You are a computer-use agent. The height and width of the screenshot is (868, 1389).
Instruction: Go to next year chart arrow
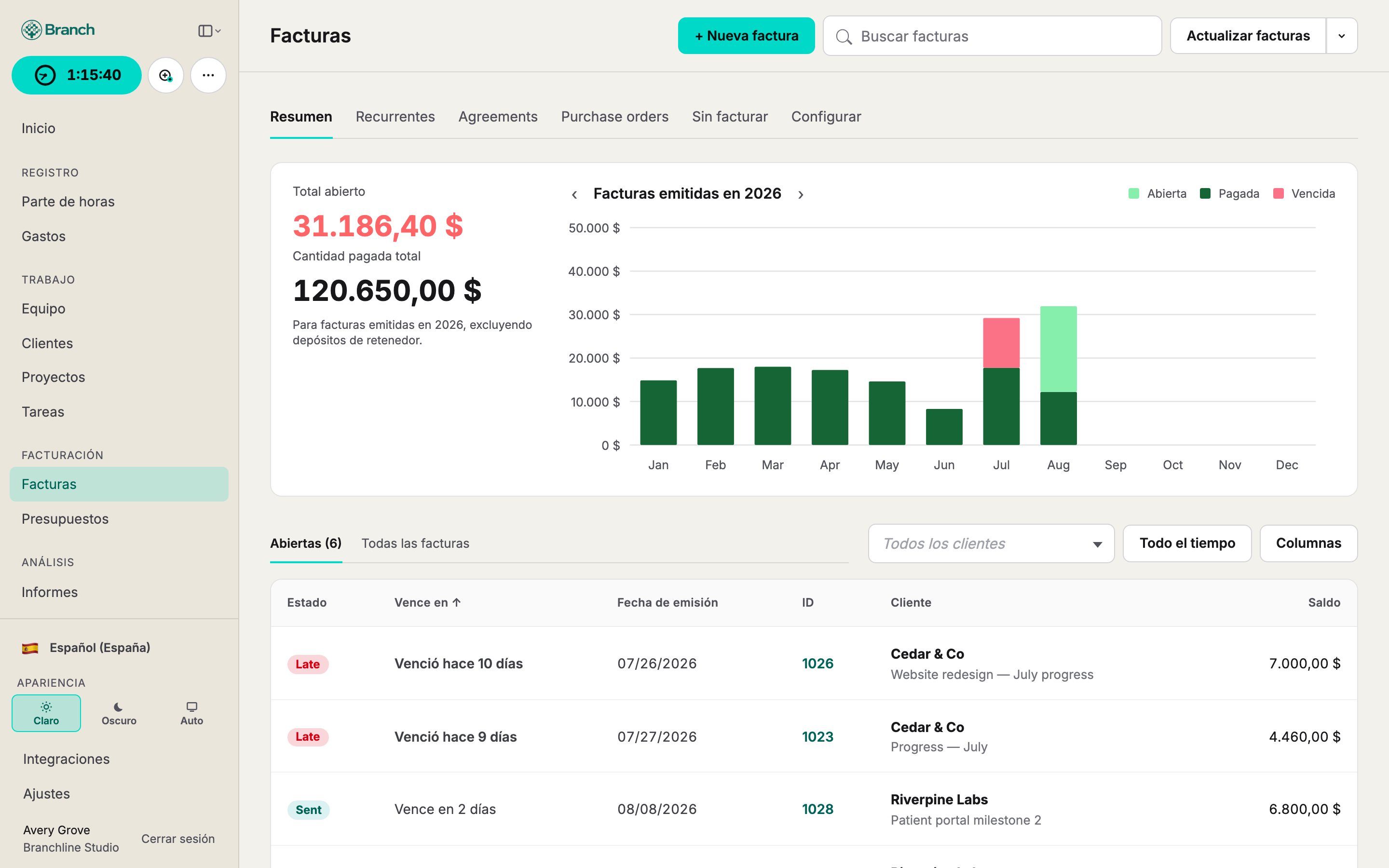pos(801,195)
